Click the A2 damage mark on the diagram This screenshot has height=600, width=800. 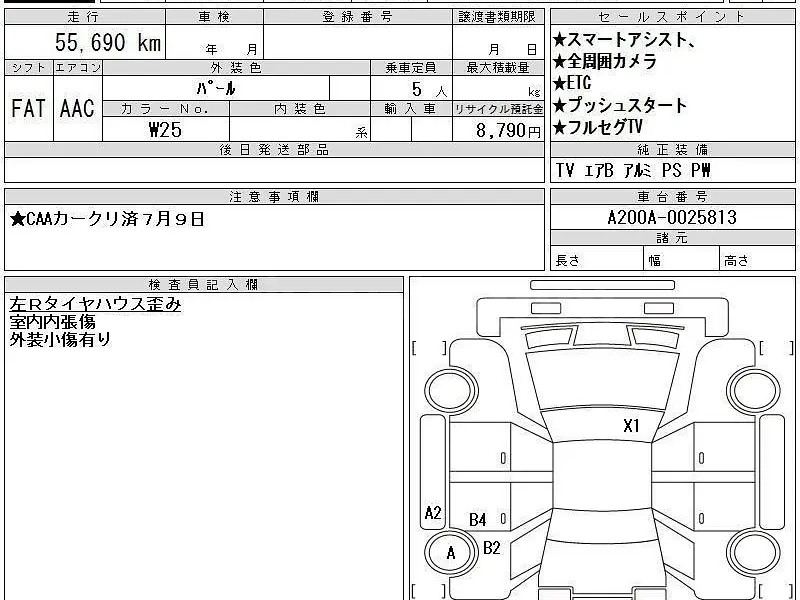pyautogui.click(x=433, y=513)
